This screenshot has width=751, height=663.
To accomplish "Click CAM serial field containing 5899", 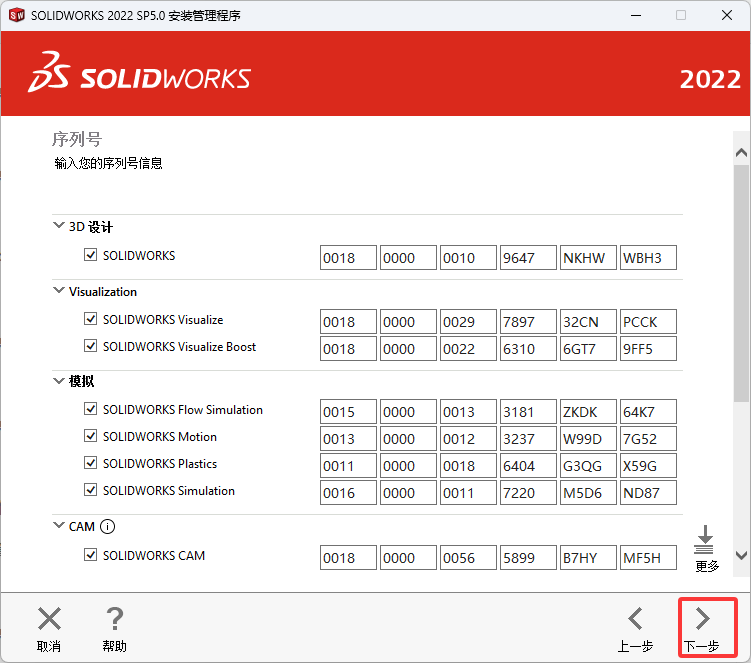I will (528, 557).
